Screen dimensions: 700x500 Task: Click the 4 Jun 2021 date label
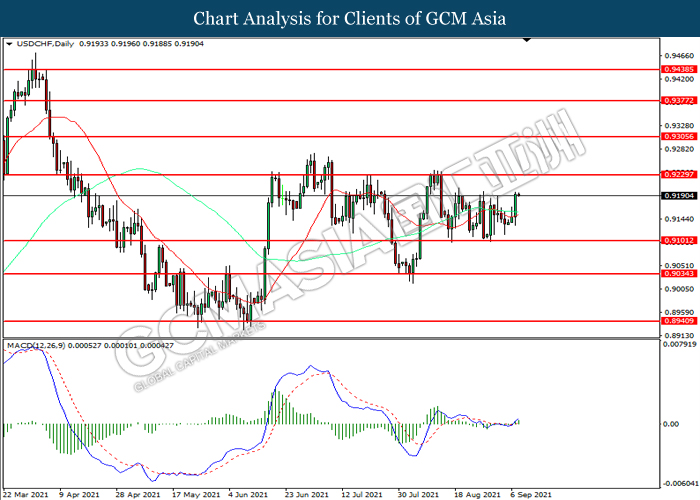click(x=248, y=495)
